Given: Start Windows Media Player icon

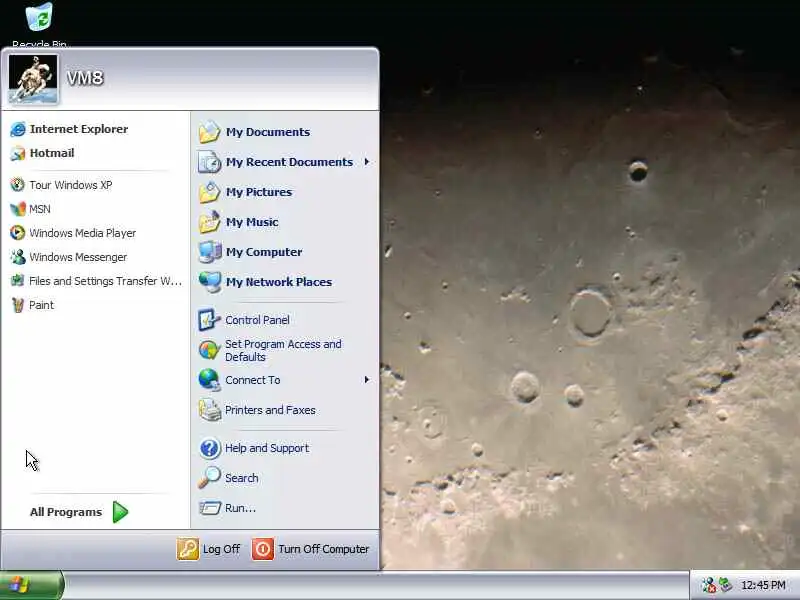Looking at the screenshot, I should coord(17,233).
